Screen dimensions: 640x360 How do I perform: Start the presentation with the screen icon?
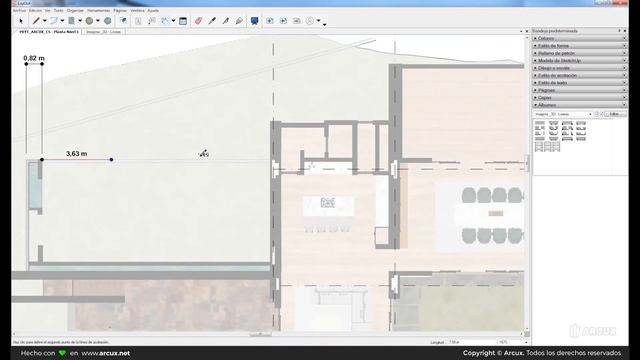tap(254, 21)
